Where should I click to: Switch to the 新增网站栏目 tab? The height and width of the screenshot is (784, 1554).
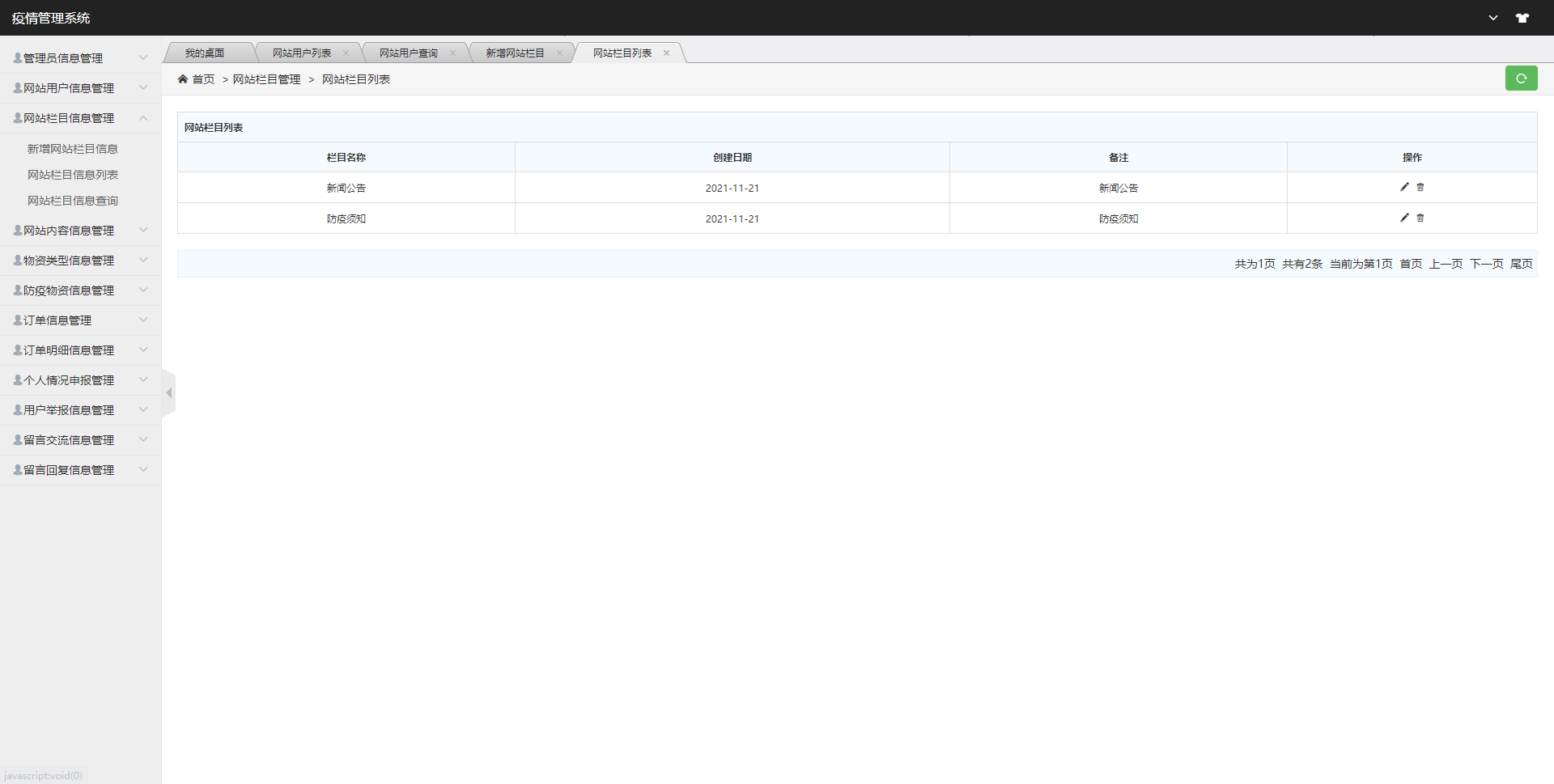(x=516, y=53)
